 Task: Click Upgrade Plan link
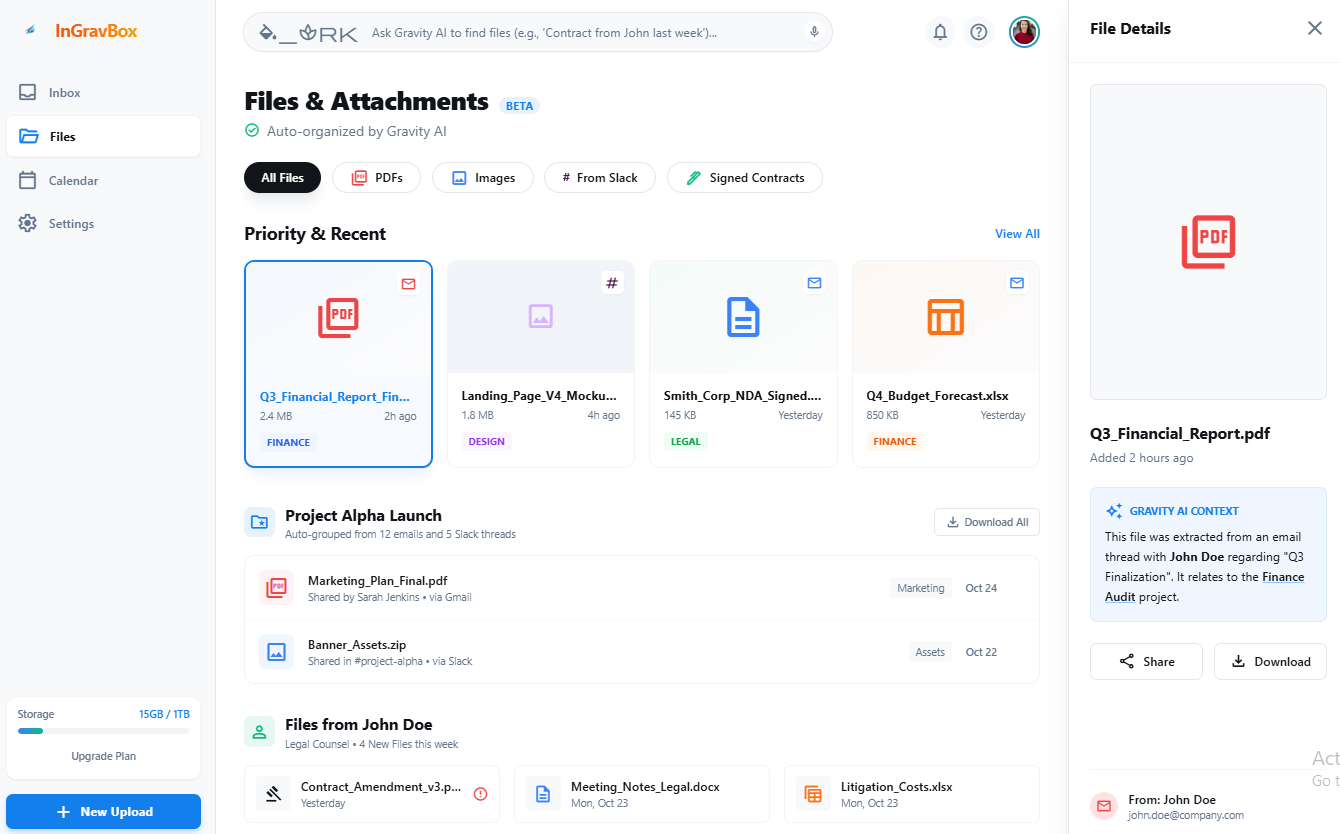click(103, 756)
